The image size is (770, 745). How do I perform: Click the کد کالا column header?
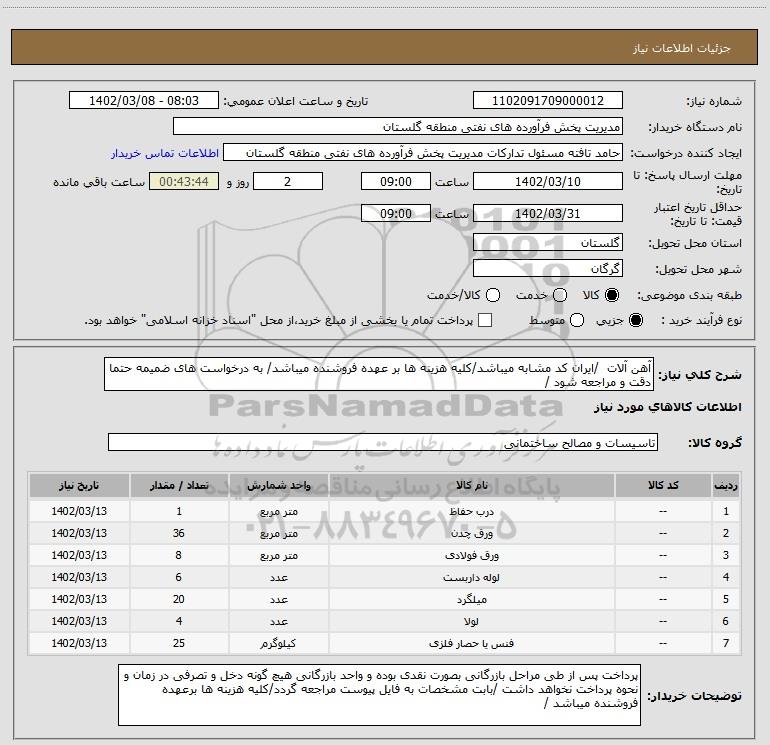click(663, 485)
